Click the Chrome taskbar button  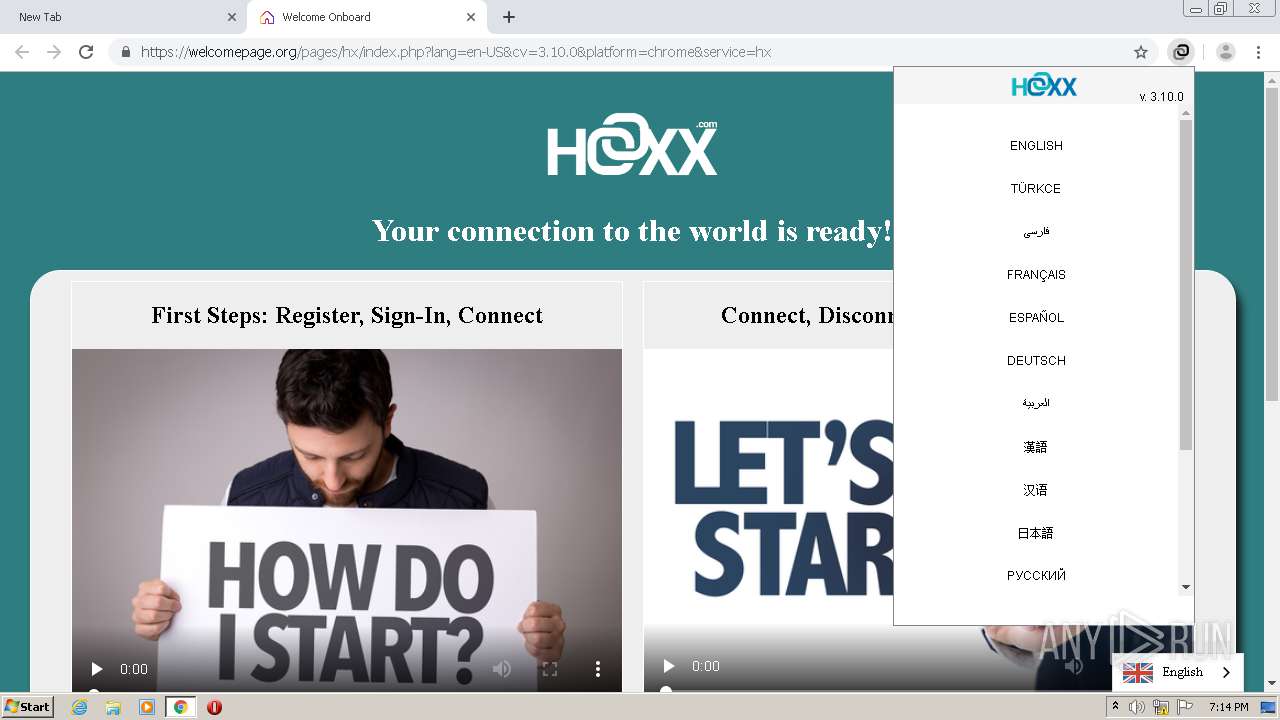[181, 707]
